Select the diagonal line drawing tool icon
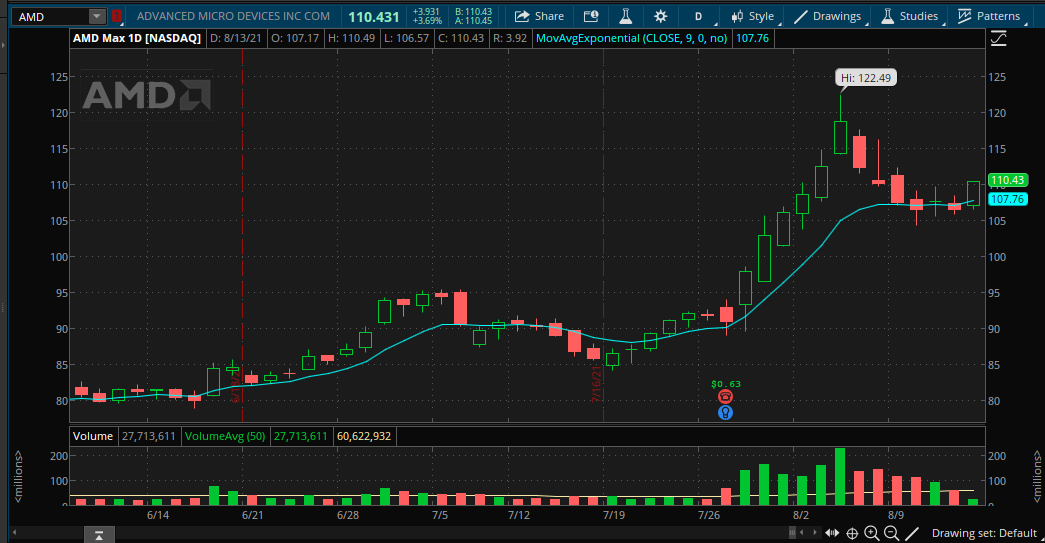 pos(912,533)
